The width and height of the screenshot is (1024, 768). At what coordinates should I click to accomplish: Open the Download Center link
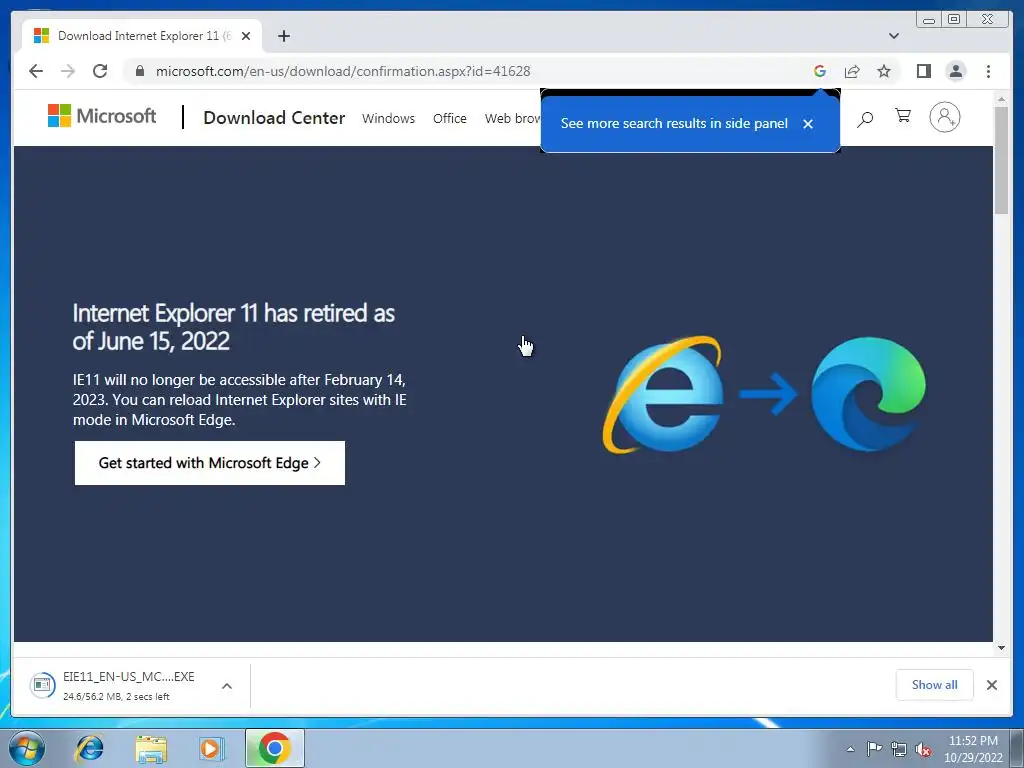[x=274, y=118]
